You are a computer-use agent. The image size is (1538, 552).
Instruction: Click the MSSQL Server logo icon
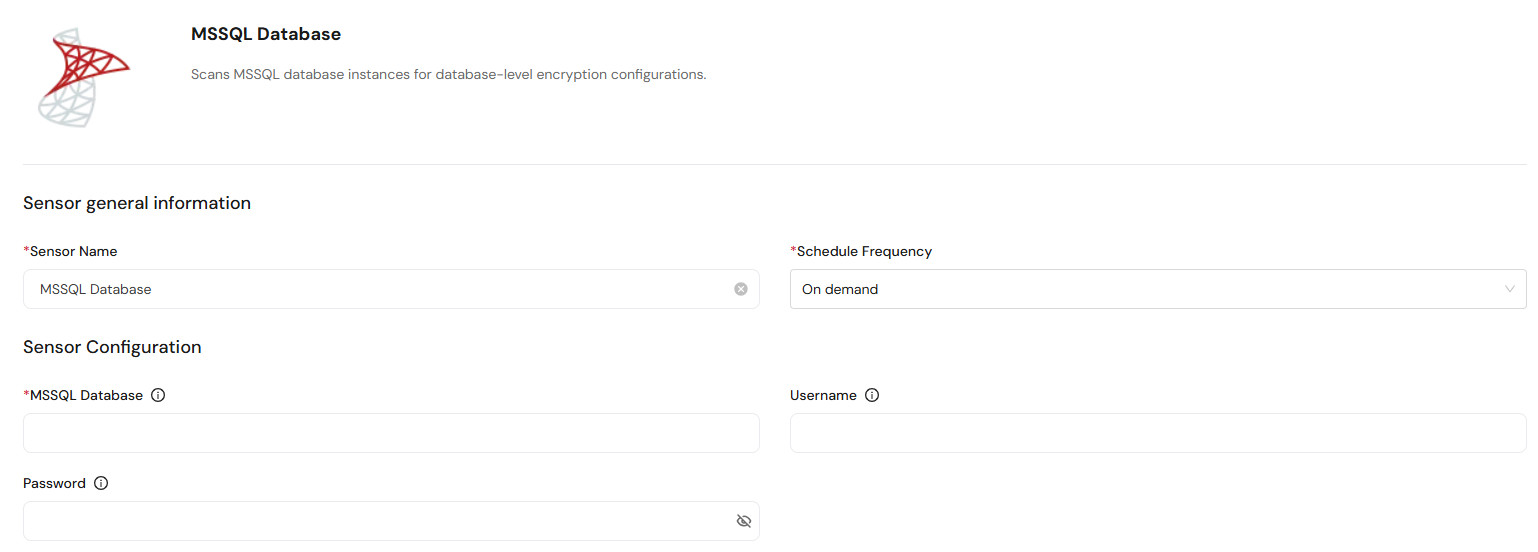point(84,78)
